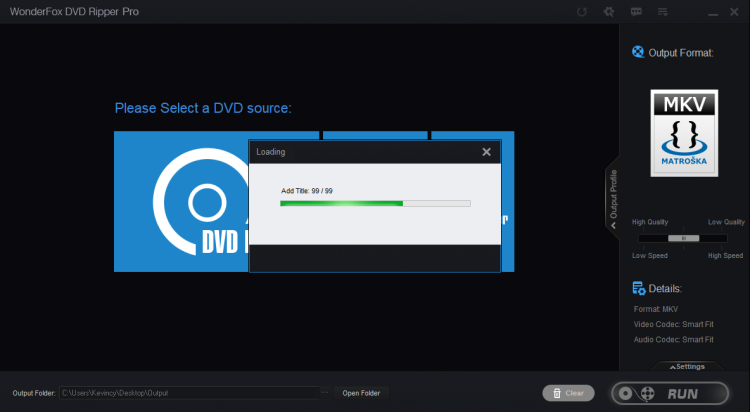
Task: Minimize the WonderFox DVD Ripper window
Action: coord(712,12)
